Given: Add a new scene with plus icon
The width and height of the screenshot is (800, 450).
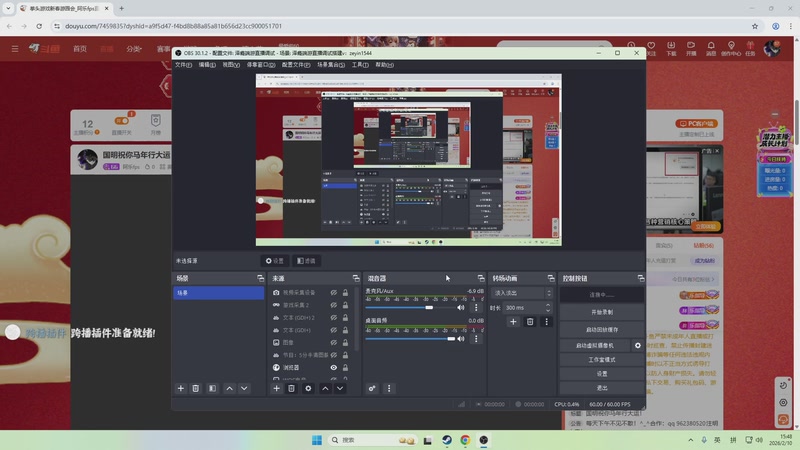Looking at the screenshot, I should click(181, 388).
